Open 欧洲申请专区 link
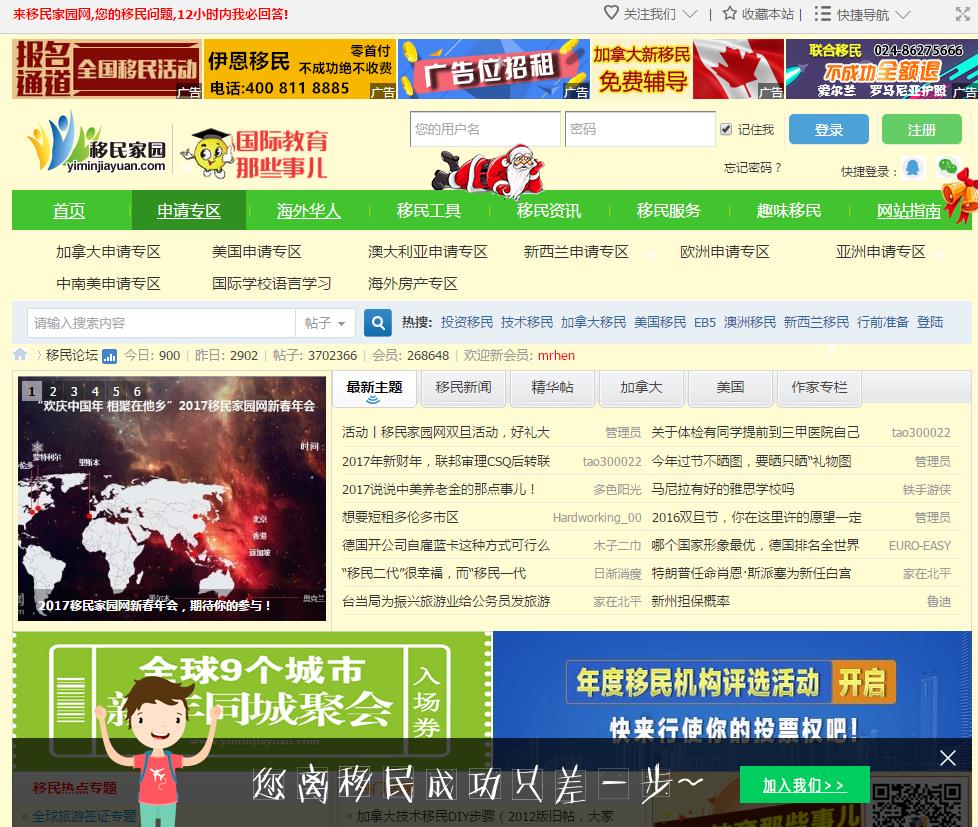 [725, 252]
